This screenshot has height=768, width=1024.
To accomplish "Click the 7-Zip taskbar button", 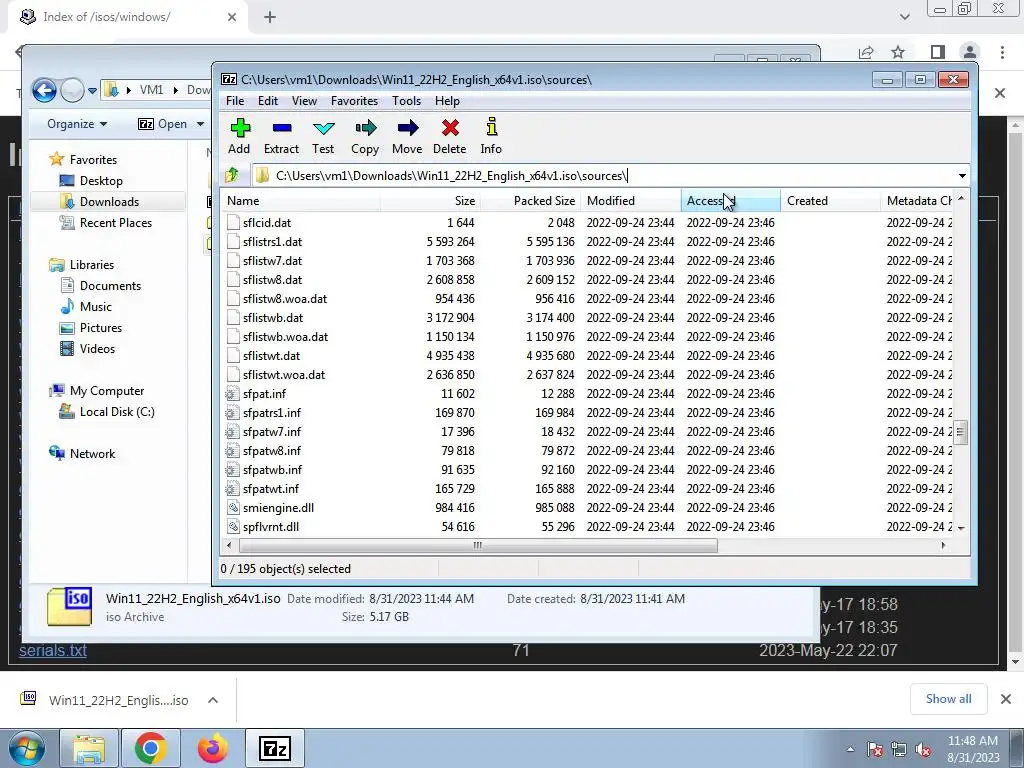I will 274,749.
